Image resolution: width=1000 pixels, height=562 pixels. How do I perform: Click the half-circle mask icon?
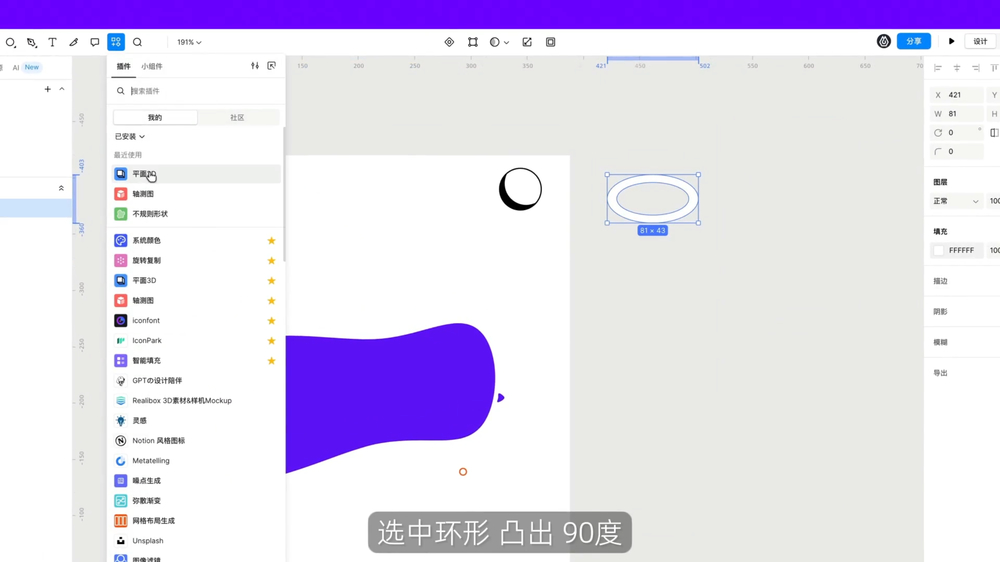(494, 42)
